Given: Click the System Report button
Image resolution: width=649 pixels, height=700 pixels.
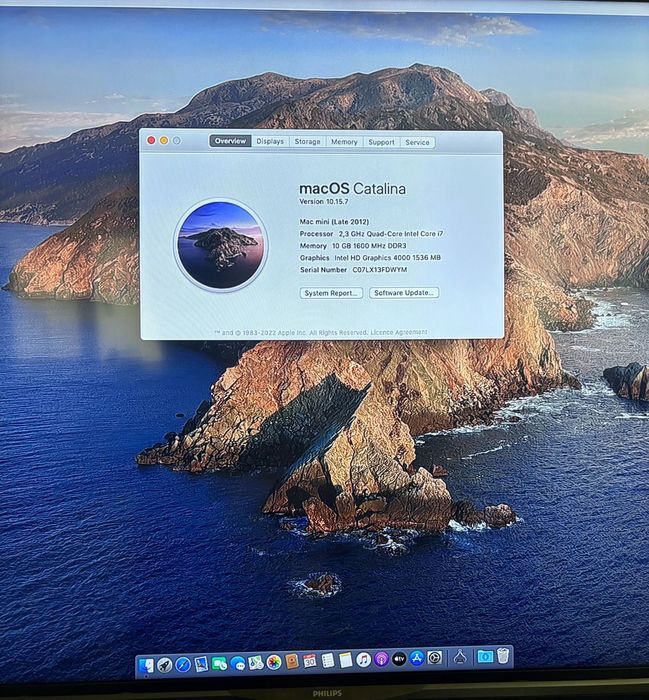Looking at the screenshot, I should pyautogui.click(x=331, y=293).
